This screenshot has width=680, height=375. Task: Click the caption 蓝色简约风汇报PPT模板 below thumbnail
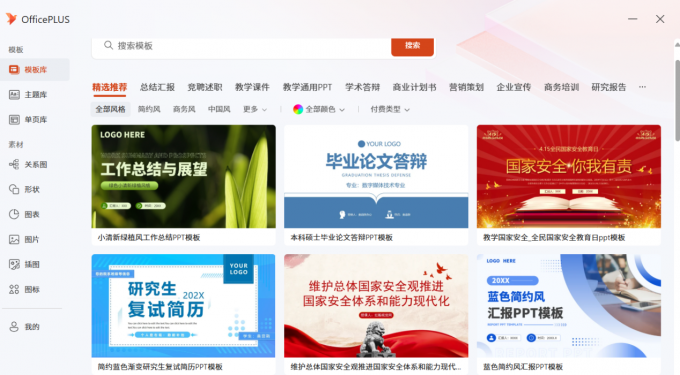click(x=523, y=367)
